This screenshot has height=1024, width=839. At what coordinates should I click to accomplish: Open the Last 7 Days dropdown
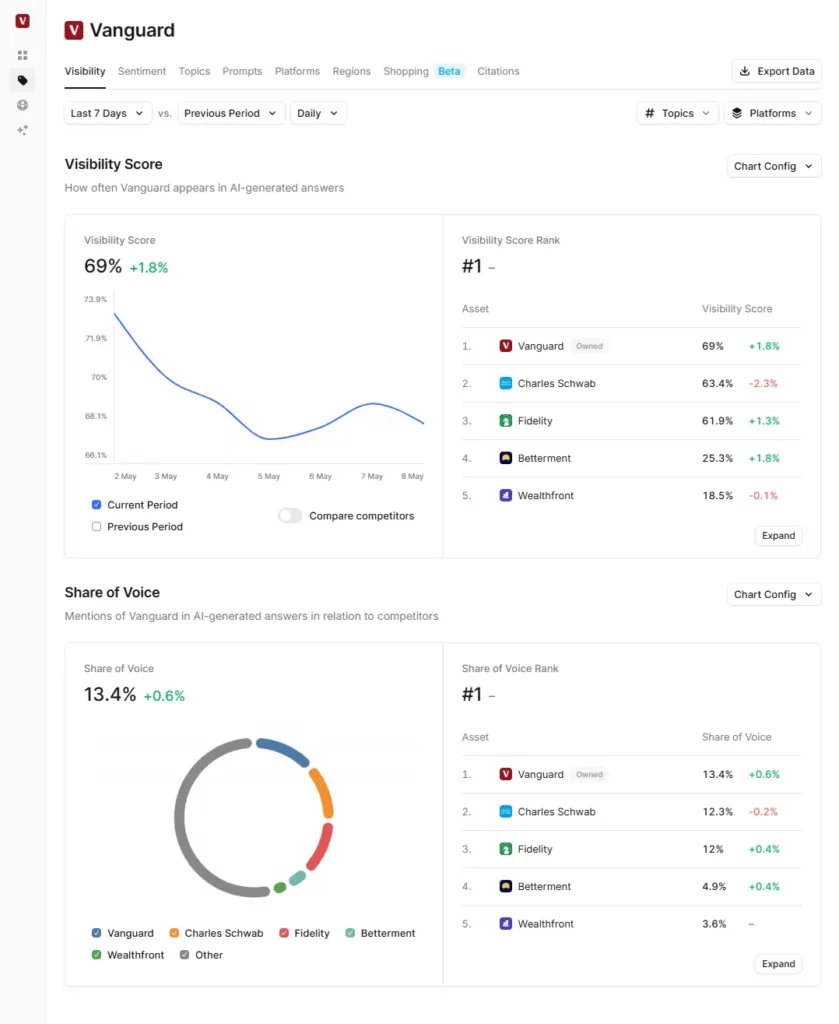click(108, 113)
